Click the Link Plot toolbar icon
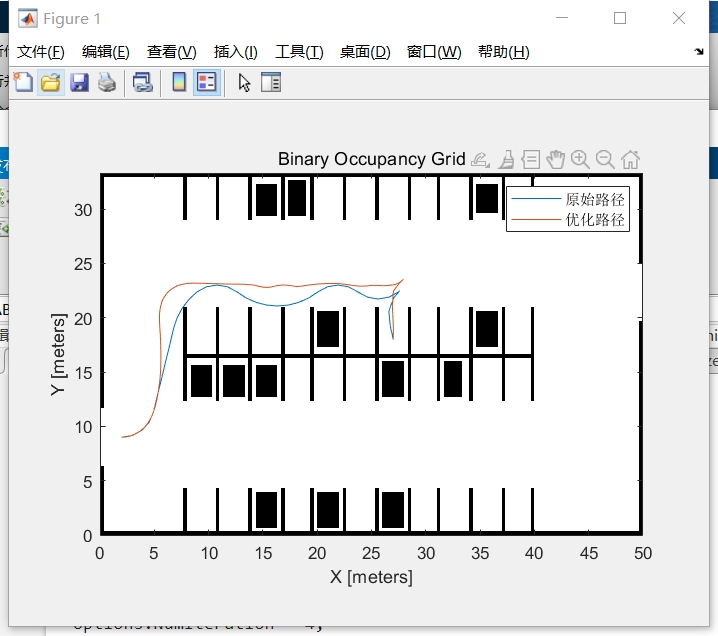This screenshot has height=636, width=718. click(142, 83)
